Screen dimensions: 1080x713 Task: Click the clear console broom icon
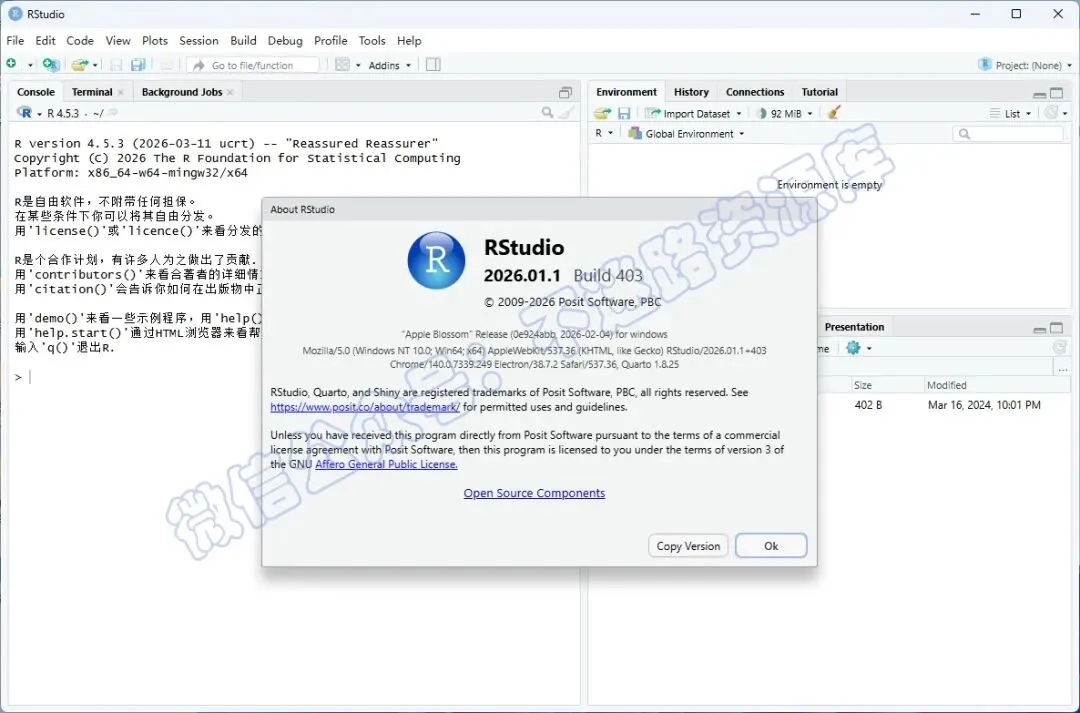point(567,112)
